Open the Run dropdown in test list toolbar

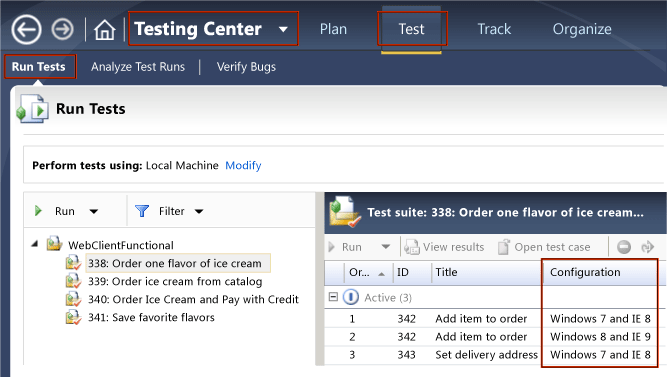[385, 247]
